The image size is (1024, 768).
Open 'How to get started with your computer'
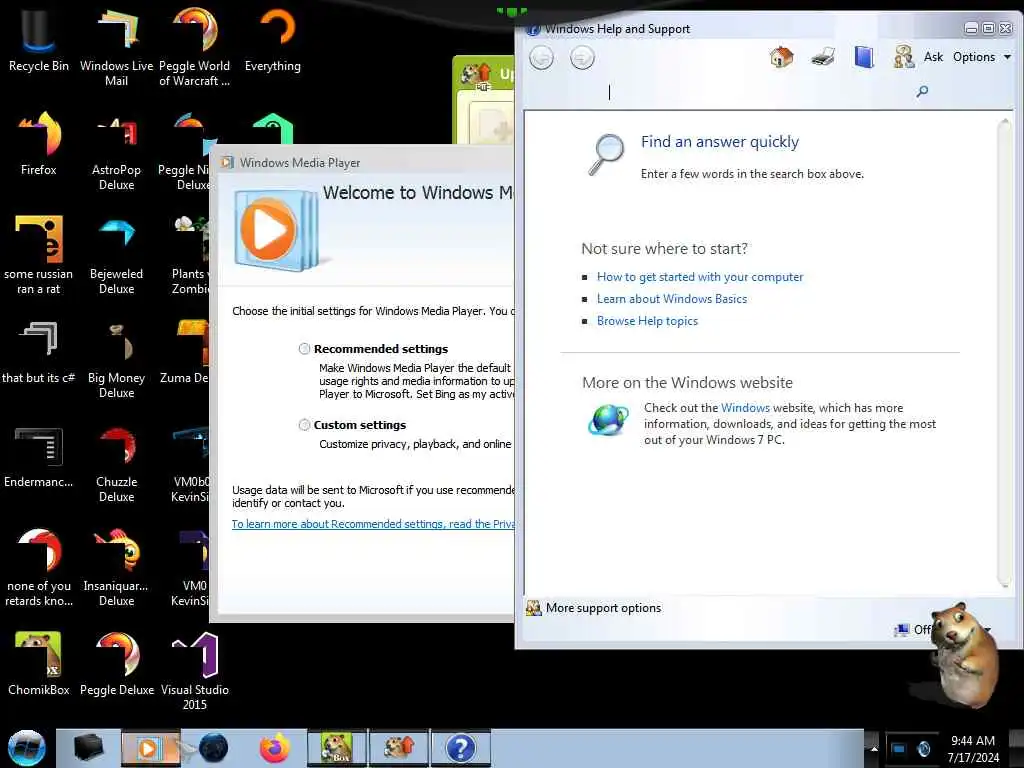(x=699, y=277)
